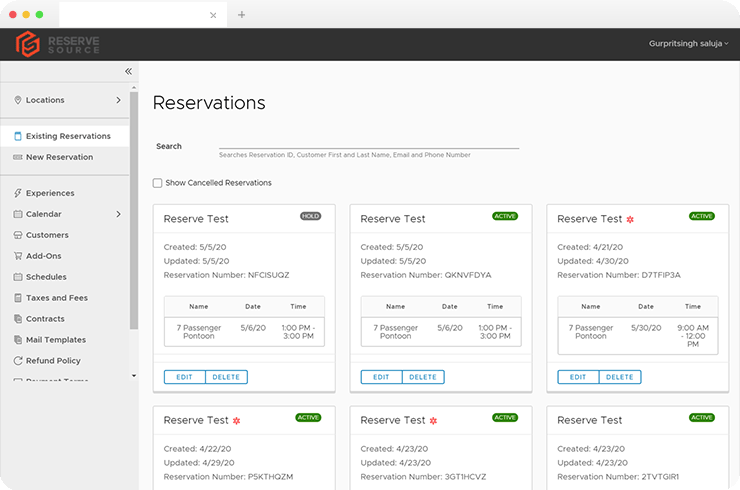Click the Reservations page heading
The height and width of the screenshot is (490, 740).
click(x=209, y=103)
